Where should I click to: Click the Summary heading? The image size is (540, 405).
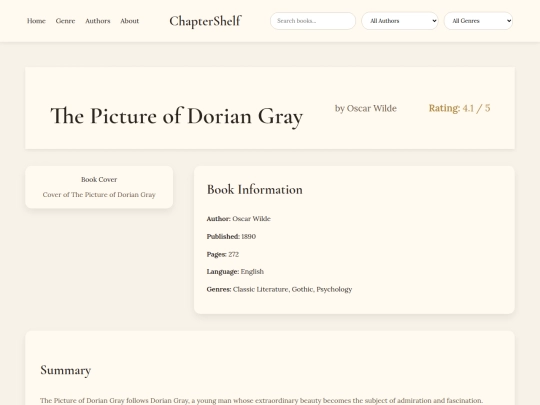point(66,370)
